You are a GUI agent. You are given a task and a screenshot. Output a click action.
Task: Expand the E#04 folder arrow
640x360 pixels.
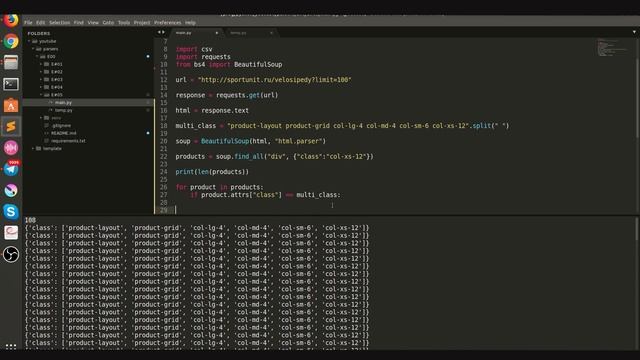[x=41, y=87]
